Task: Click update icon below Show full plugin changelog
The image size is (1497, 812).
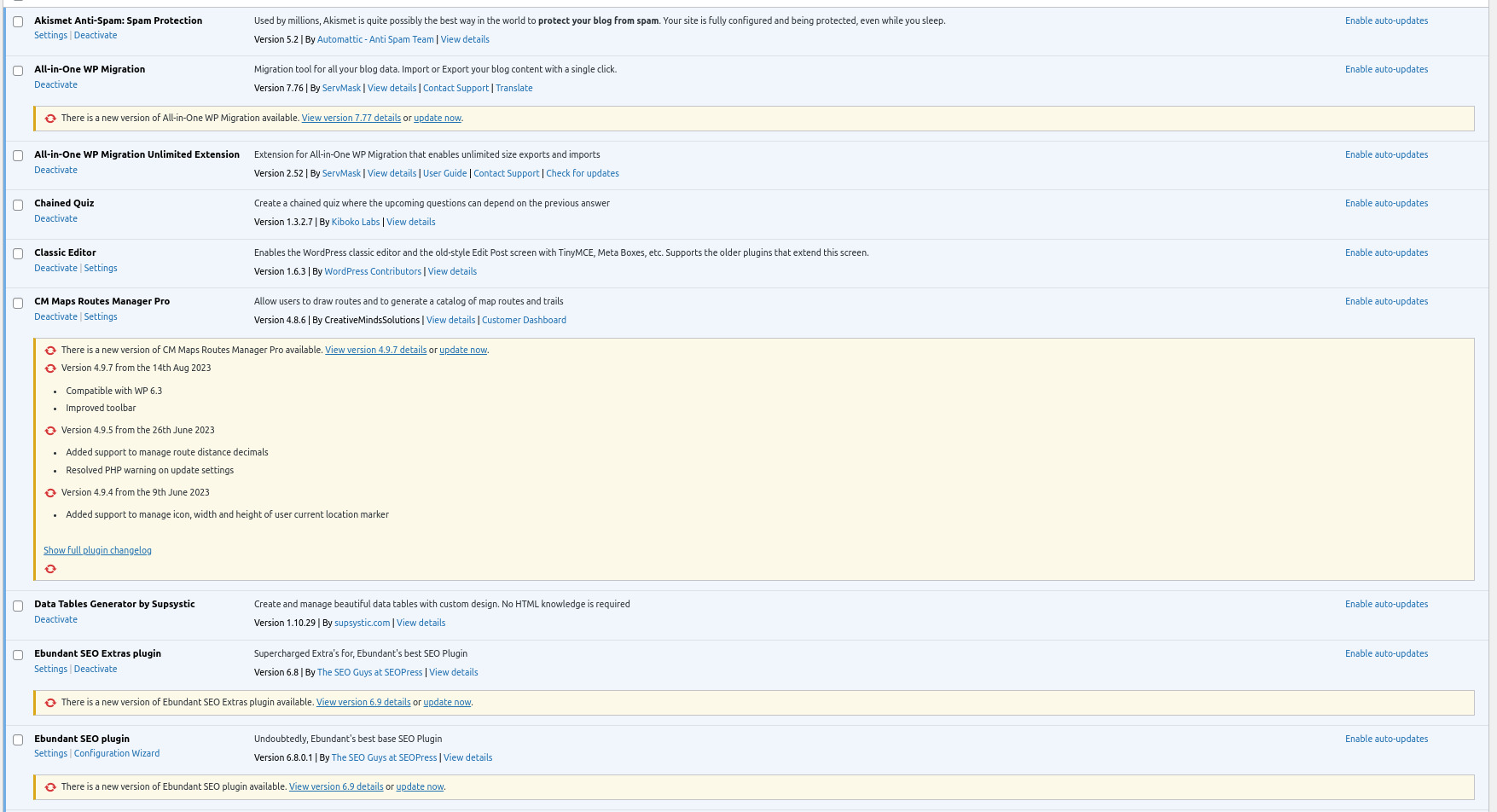Action: 50,569
